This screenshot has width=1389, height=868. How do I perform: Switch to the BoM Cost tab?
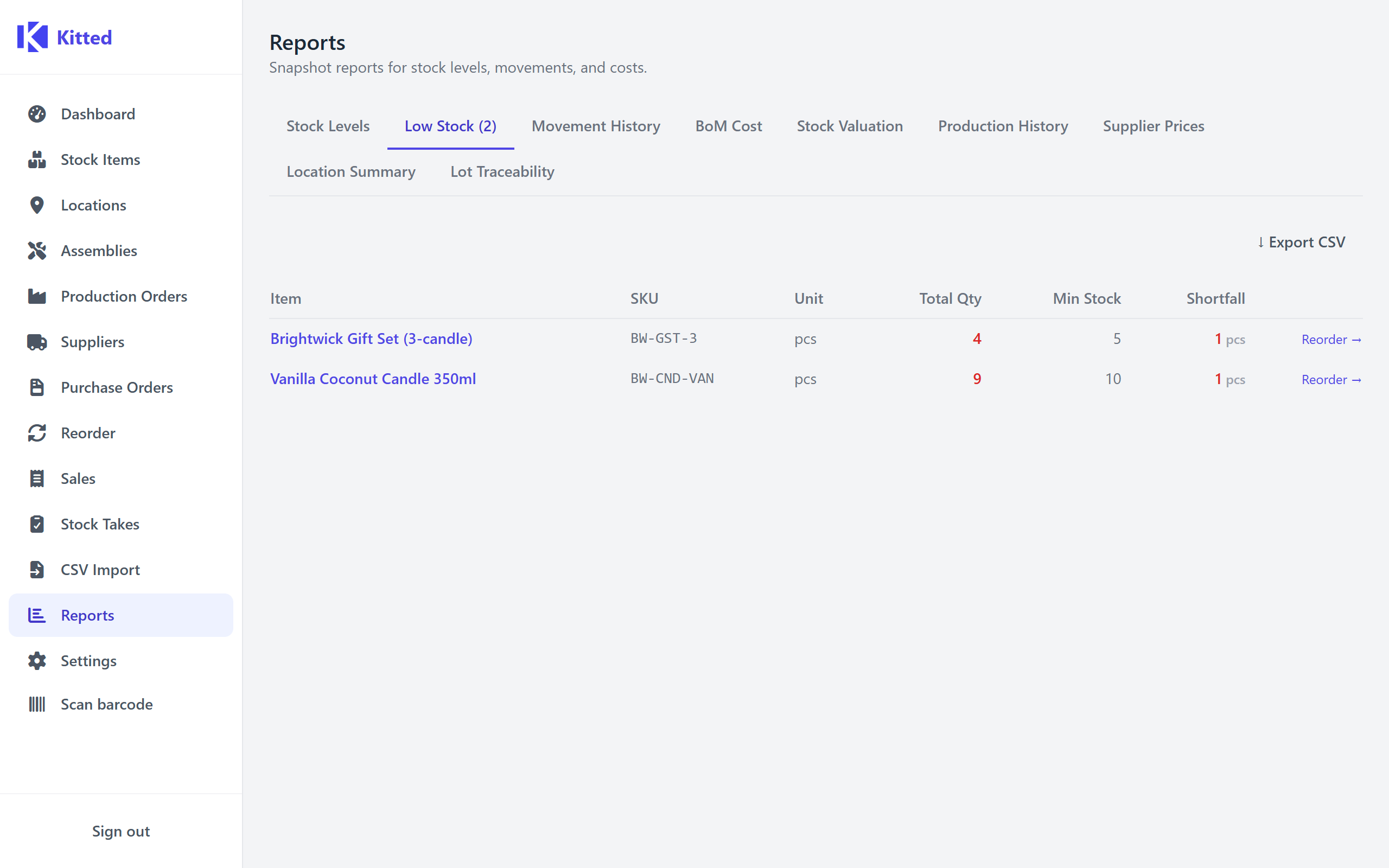click(x=728, y=126)
